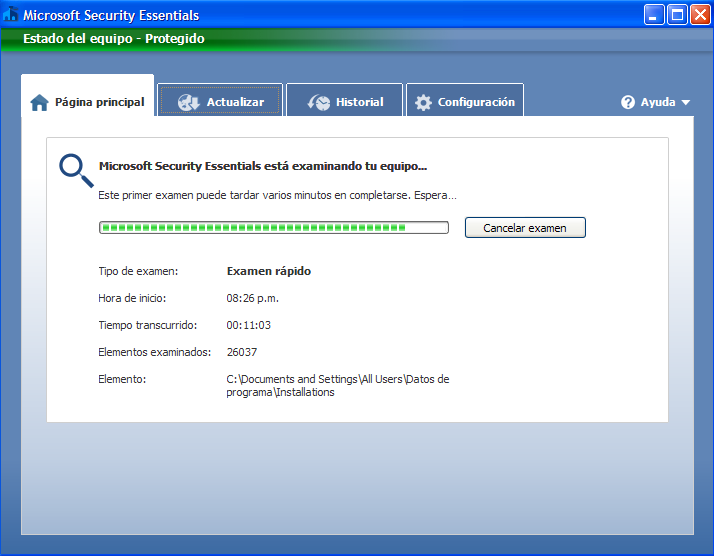This screenshot has height=556, width=714.
Task: Open the Ayuda menu
Action: tap(655, 102)
